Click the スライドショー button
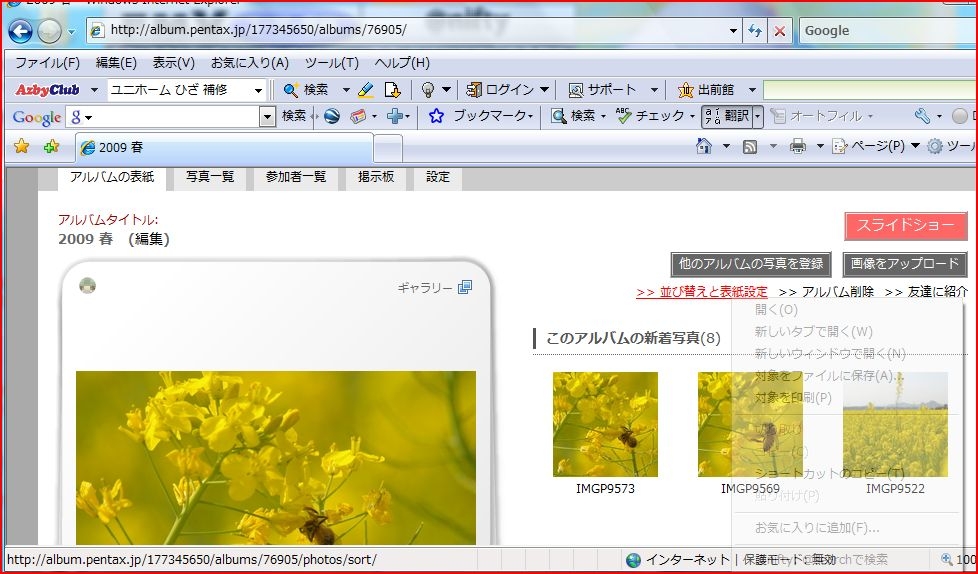The width and height of the screenshot is (978, 574). (x=905, y=225)
